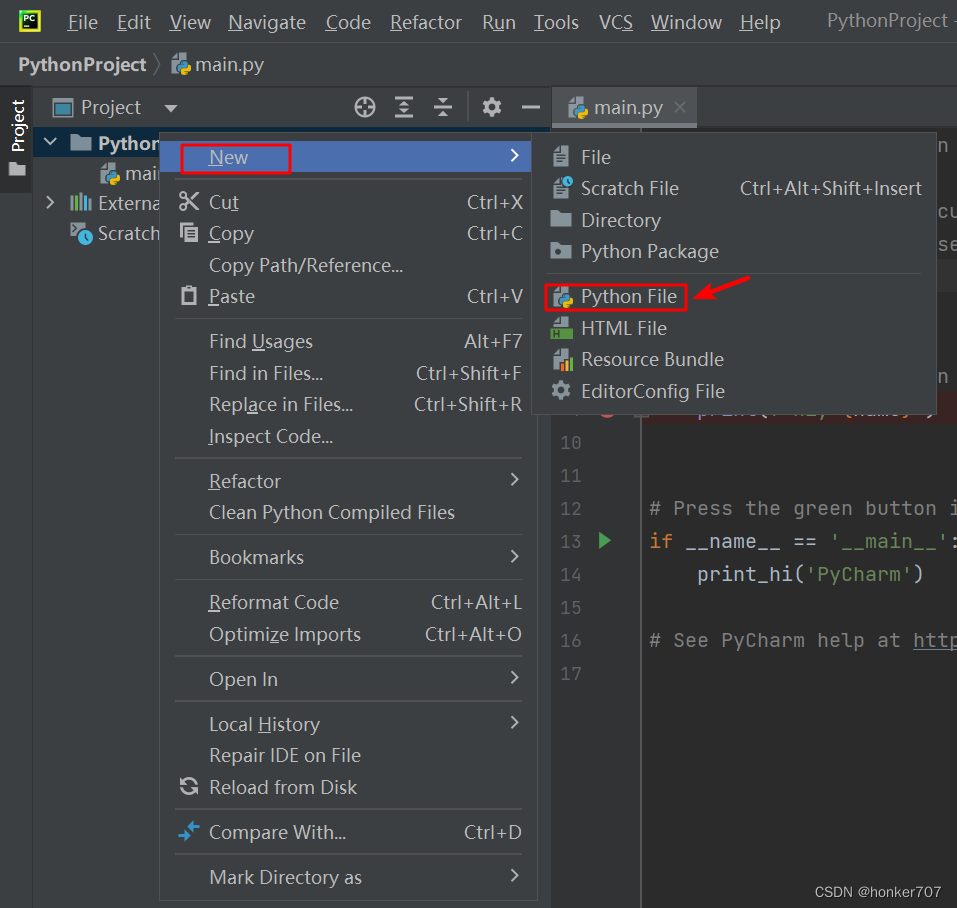Click Reload from Disk refresh icon
This screenshot has width=957, height=908.
click(189, 786)
